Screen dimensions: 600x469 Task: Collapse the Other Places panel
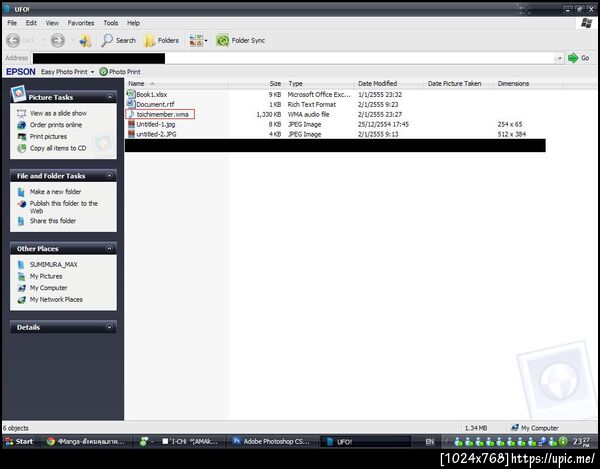pyautogui.click(x=109, y=248)
